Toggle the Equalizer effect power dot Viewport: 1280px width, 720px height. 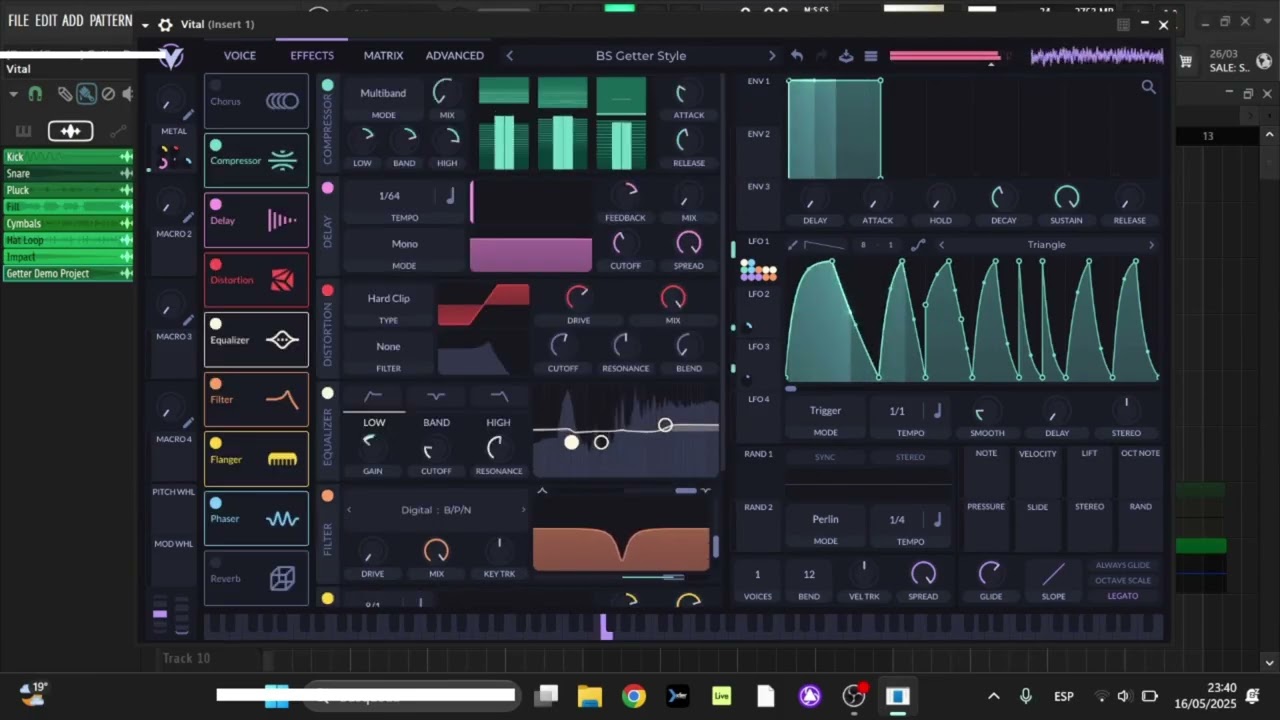[x=216, y=324]
